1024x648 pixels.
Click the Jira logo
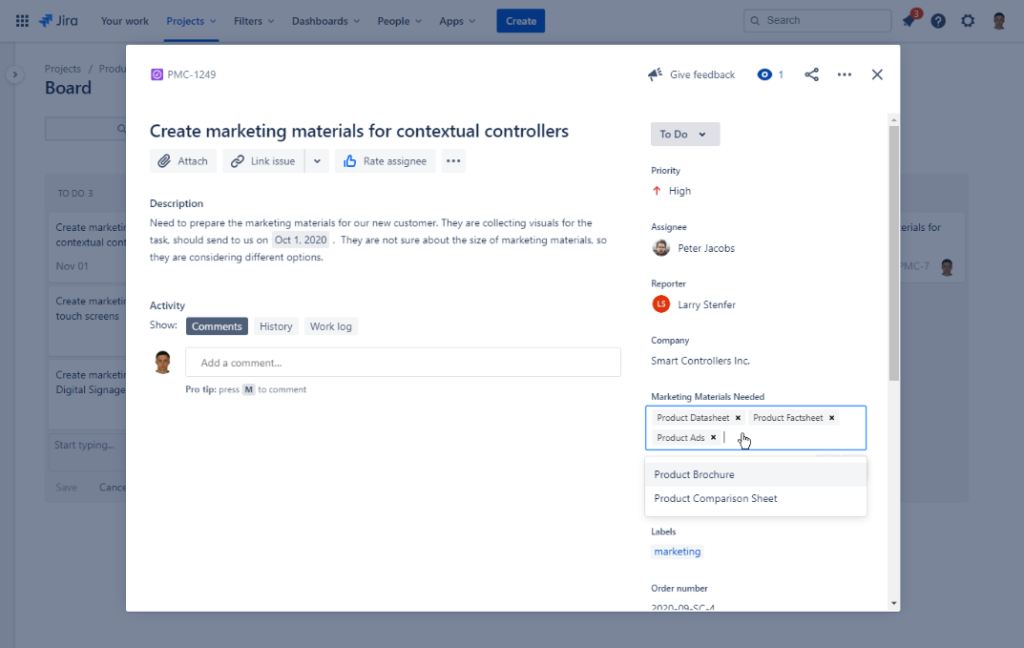[x=58, y=21]
